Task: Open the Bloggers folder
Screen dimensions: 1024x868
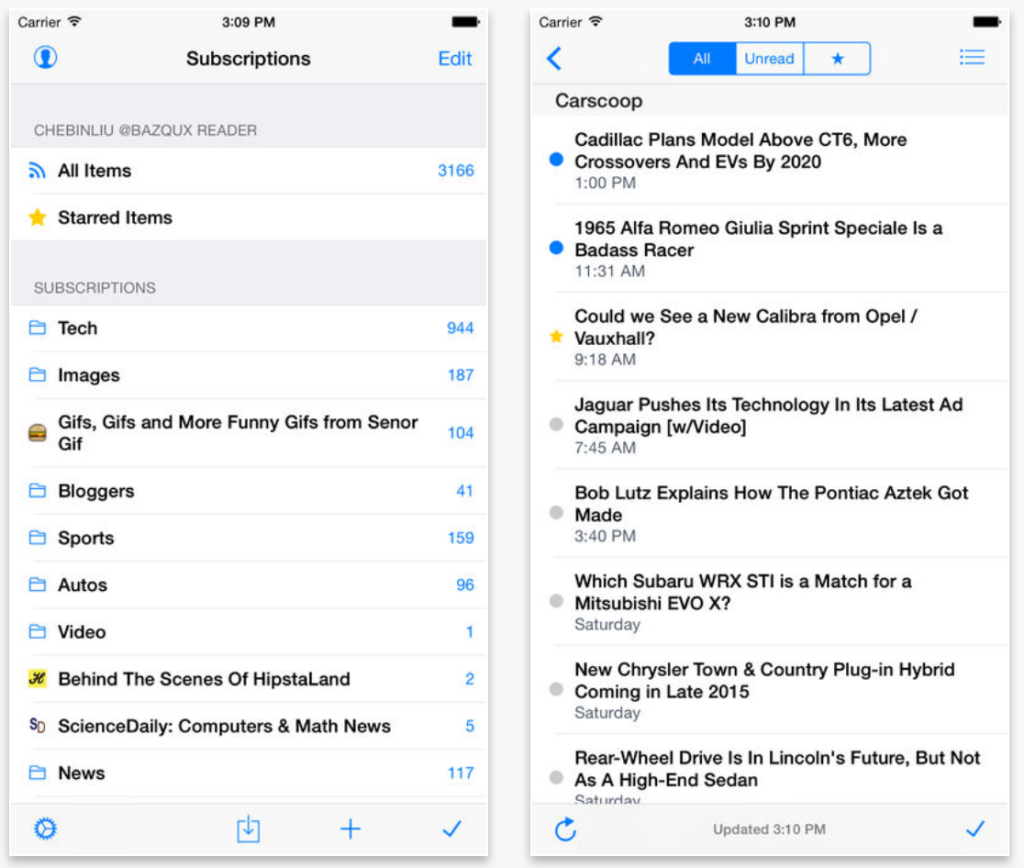Action: point(249,490)
